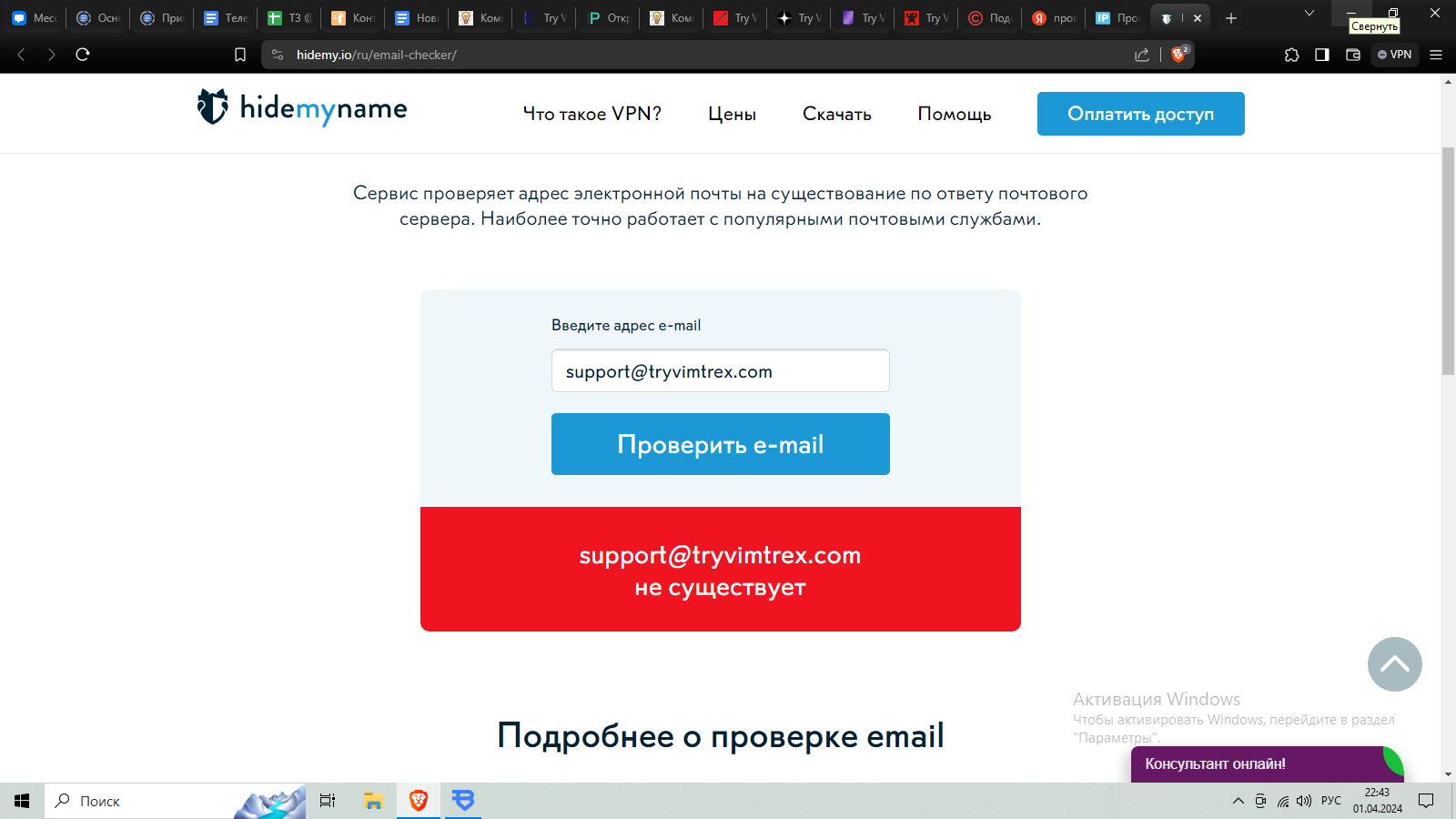Switch to the 'Под' tab

989,18
